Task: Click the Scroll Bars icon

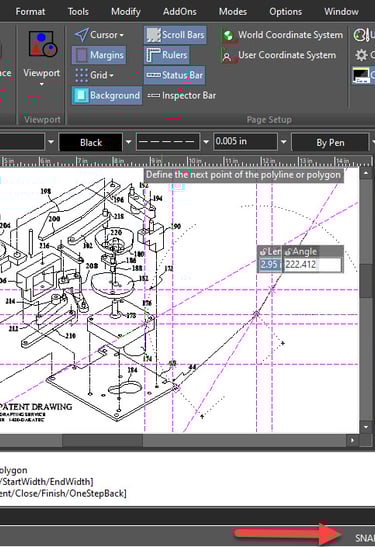Action: 153,35
